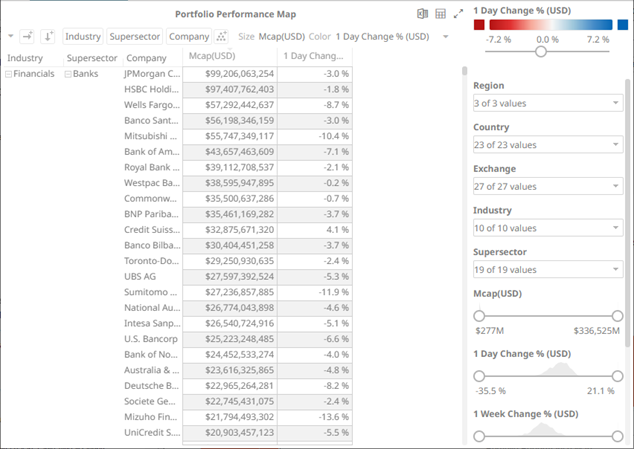Open the leftmost toolbar dropdown arrow
Screen dimensions: 634x449
point(10,36)
